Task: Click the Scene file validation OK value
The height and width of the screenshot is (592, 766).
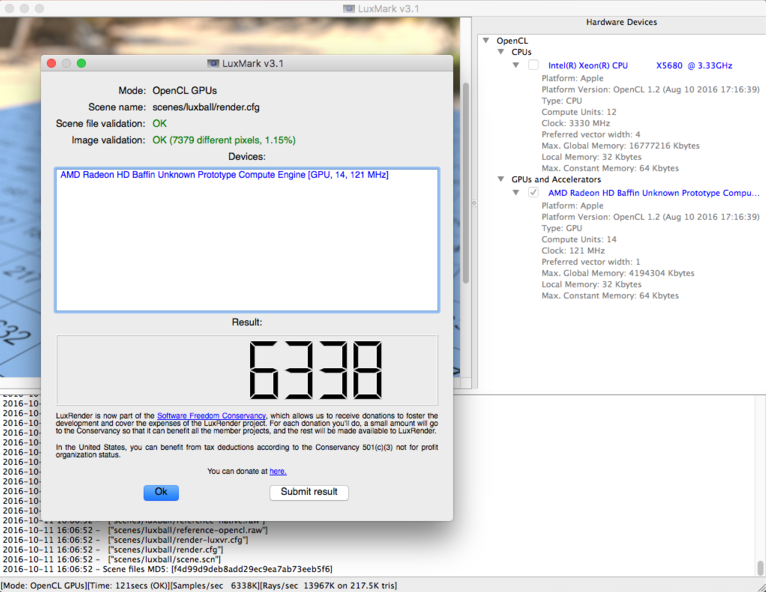Action: 159,124
